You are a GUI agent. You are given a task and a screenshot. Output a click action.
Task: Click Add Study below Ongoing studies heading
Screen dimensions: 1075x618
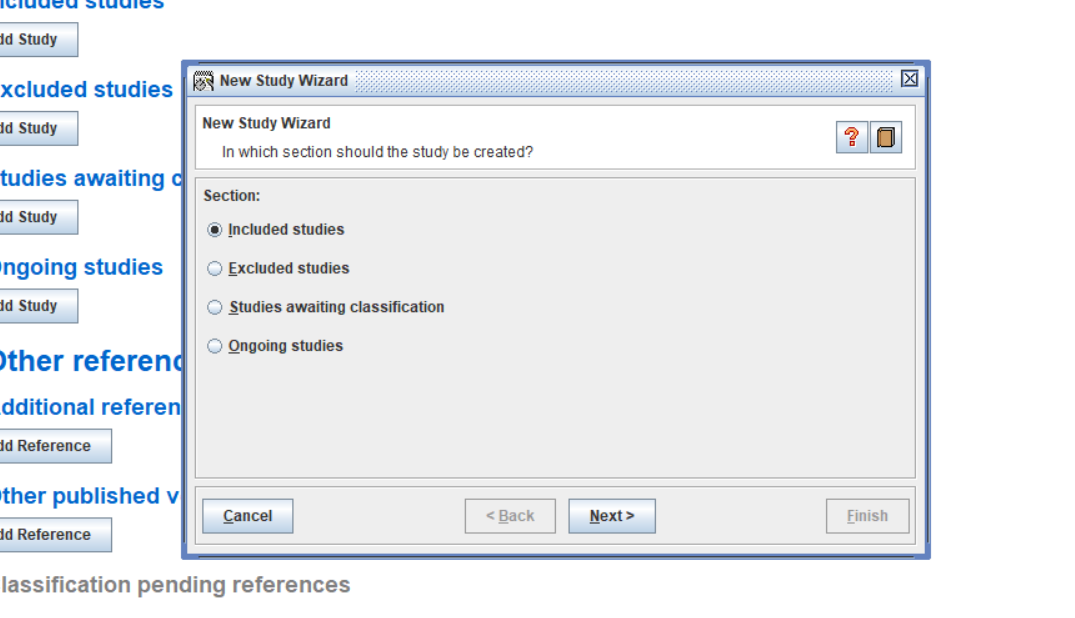pyautogui.click(x=35, y=306)
